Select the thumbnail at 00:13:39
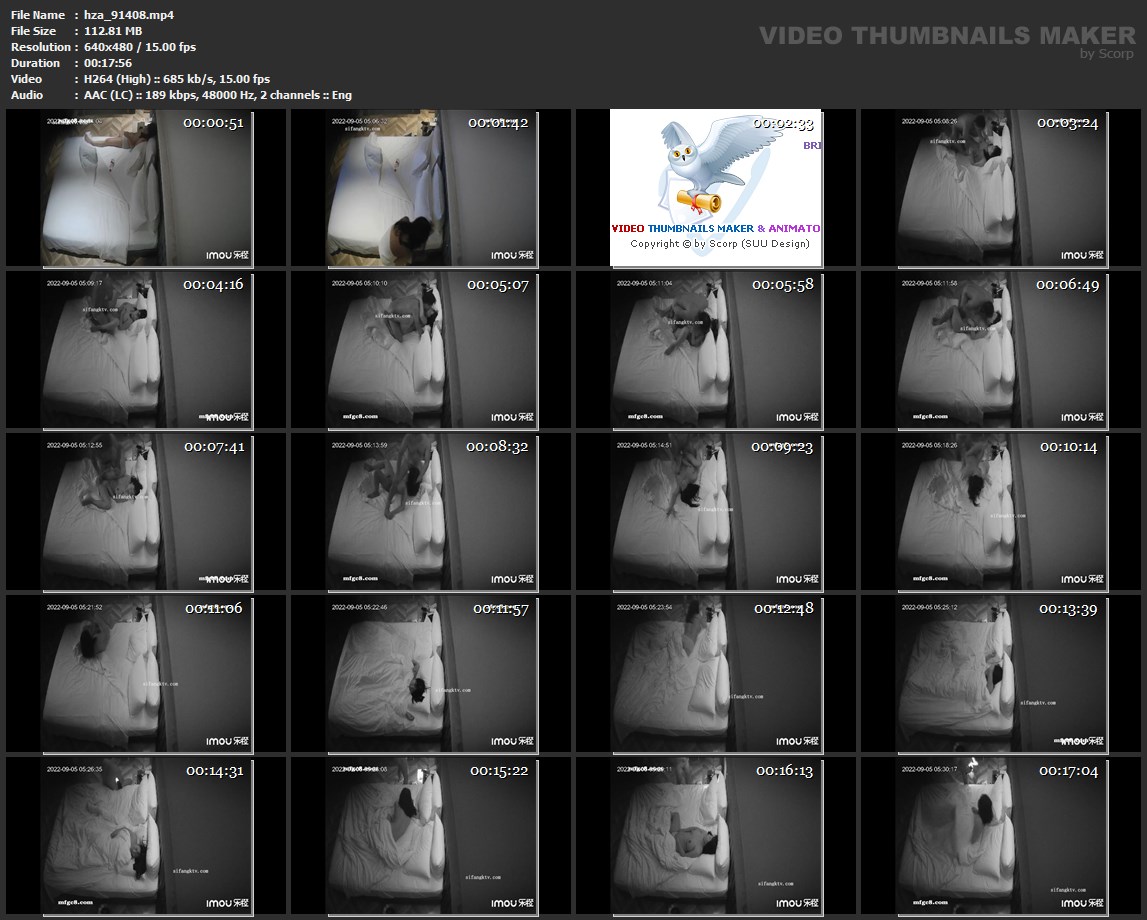The image size is (1147, 920). (x=1001, y=674)
